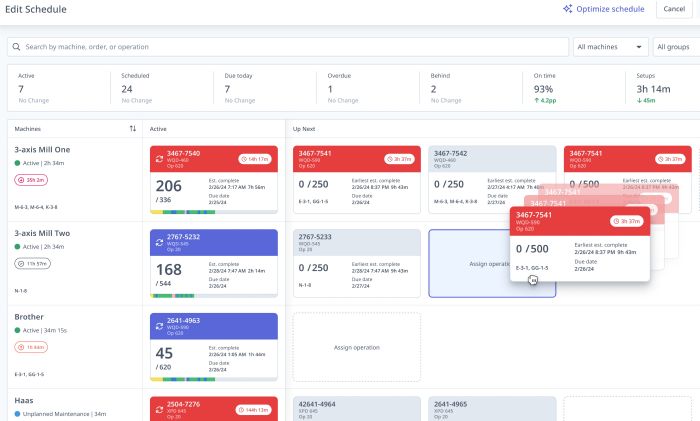Click the 3-axis Mill One machine name
Image resolution: width=700 pixels, height=421 pixels.
tap(42, 150)
